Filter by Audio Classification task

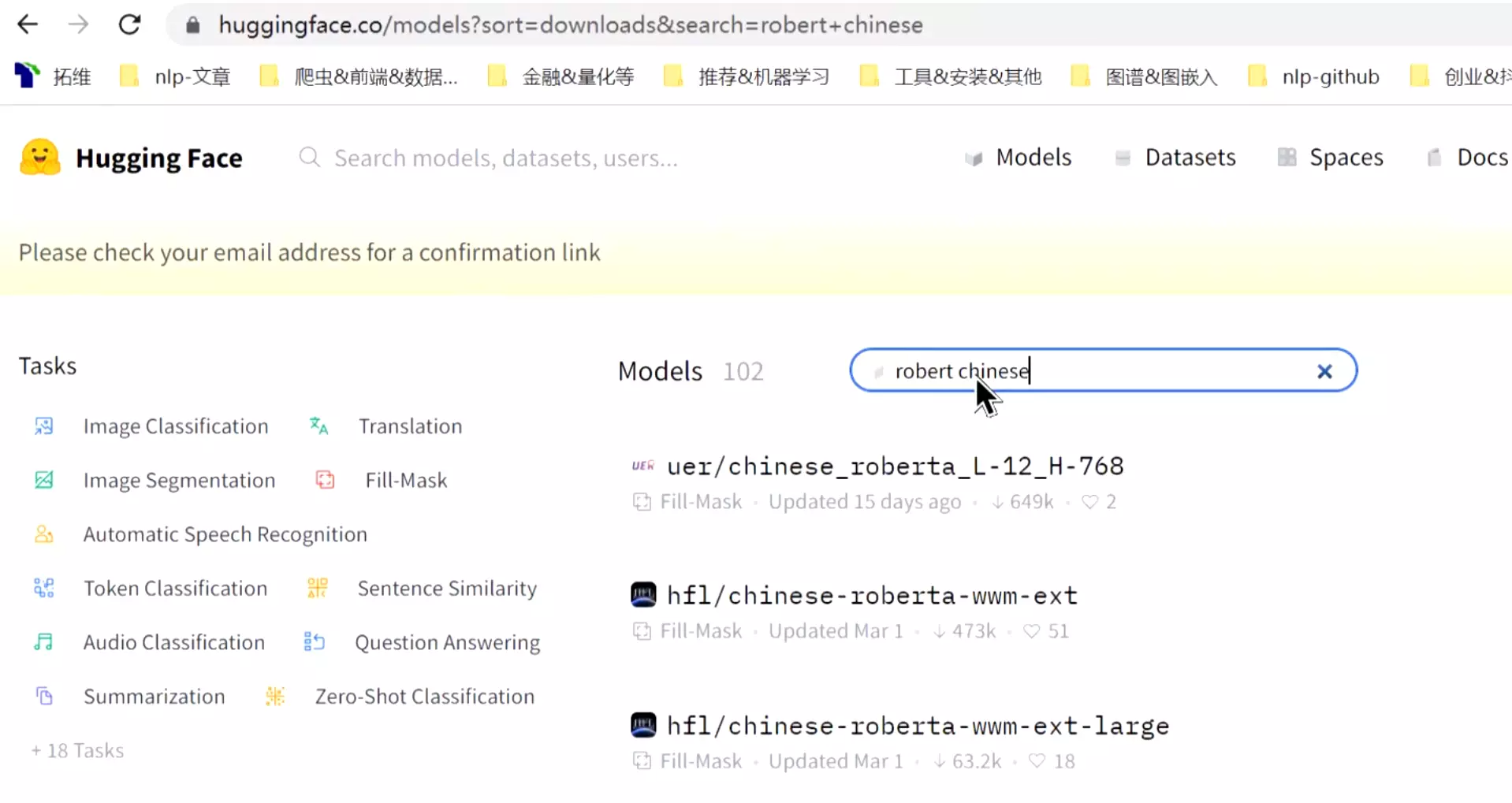[174, 642]
